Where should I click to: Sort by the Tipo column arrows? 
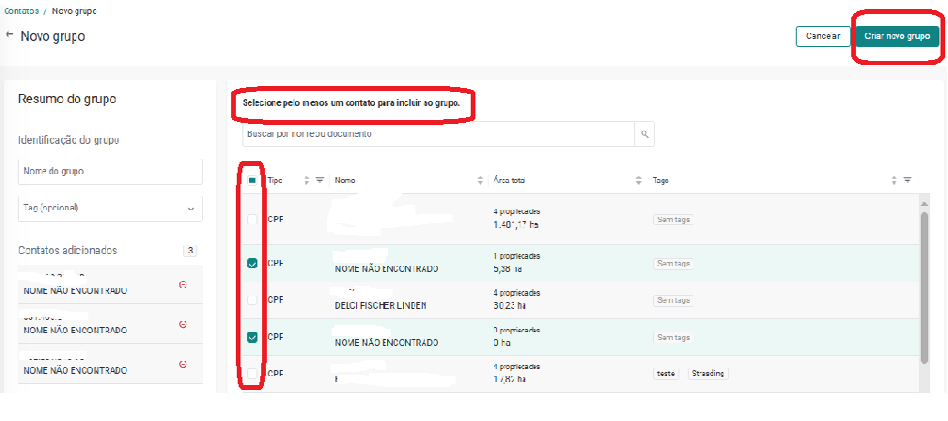pos(307,180)
